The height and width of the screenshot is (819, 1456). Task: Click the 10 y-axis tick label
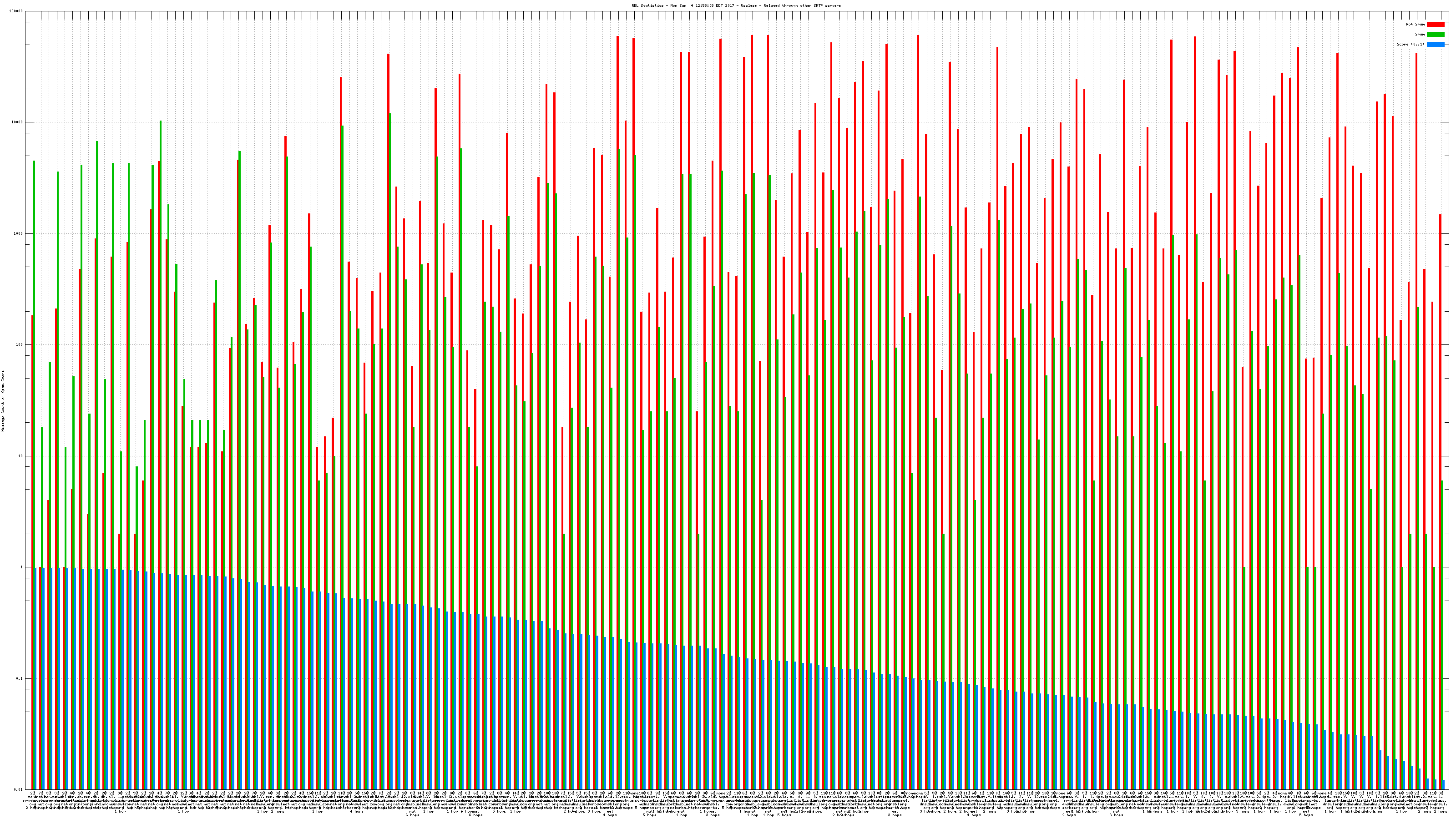(x=21, y=456)
